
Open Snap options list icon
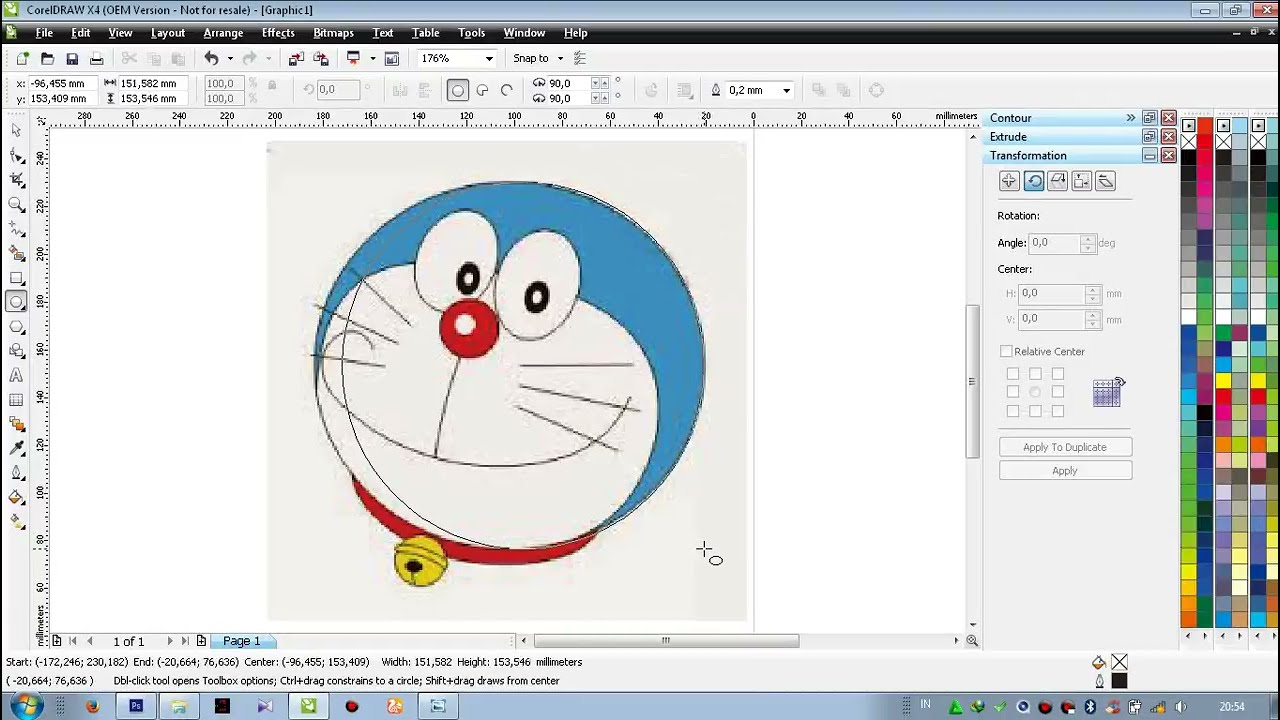[x=580, y=59]
